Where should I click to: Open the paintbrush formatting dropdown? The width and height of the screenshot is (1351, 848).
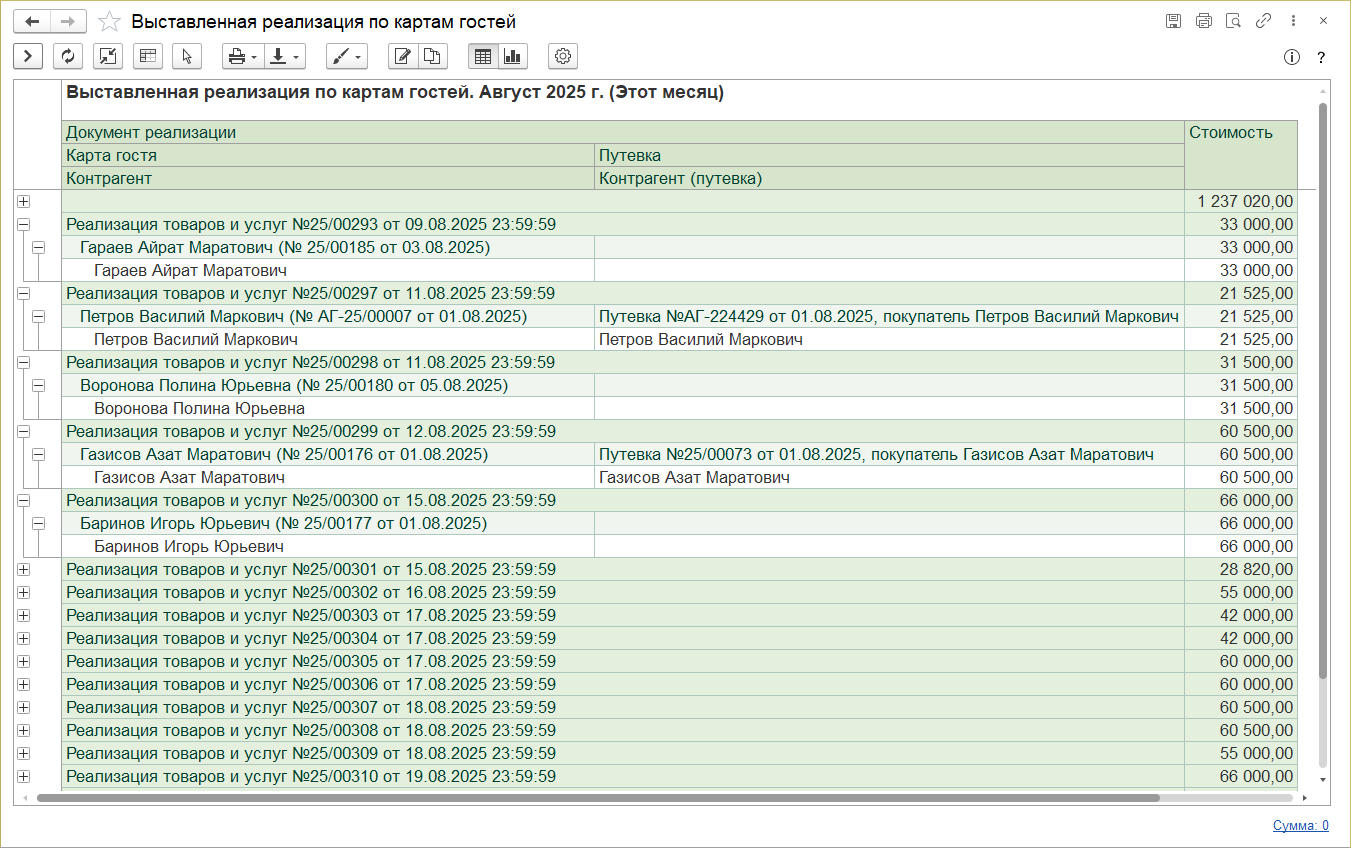[346, 56]
